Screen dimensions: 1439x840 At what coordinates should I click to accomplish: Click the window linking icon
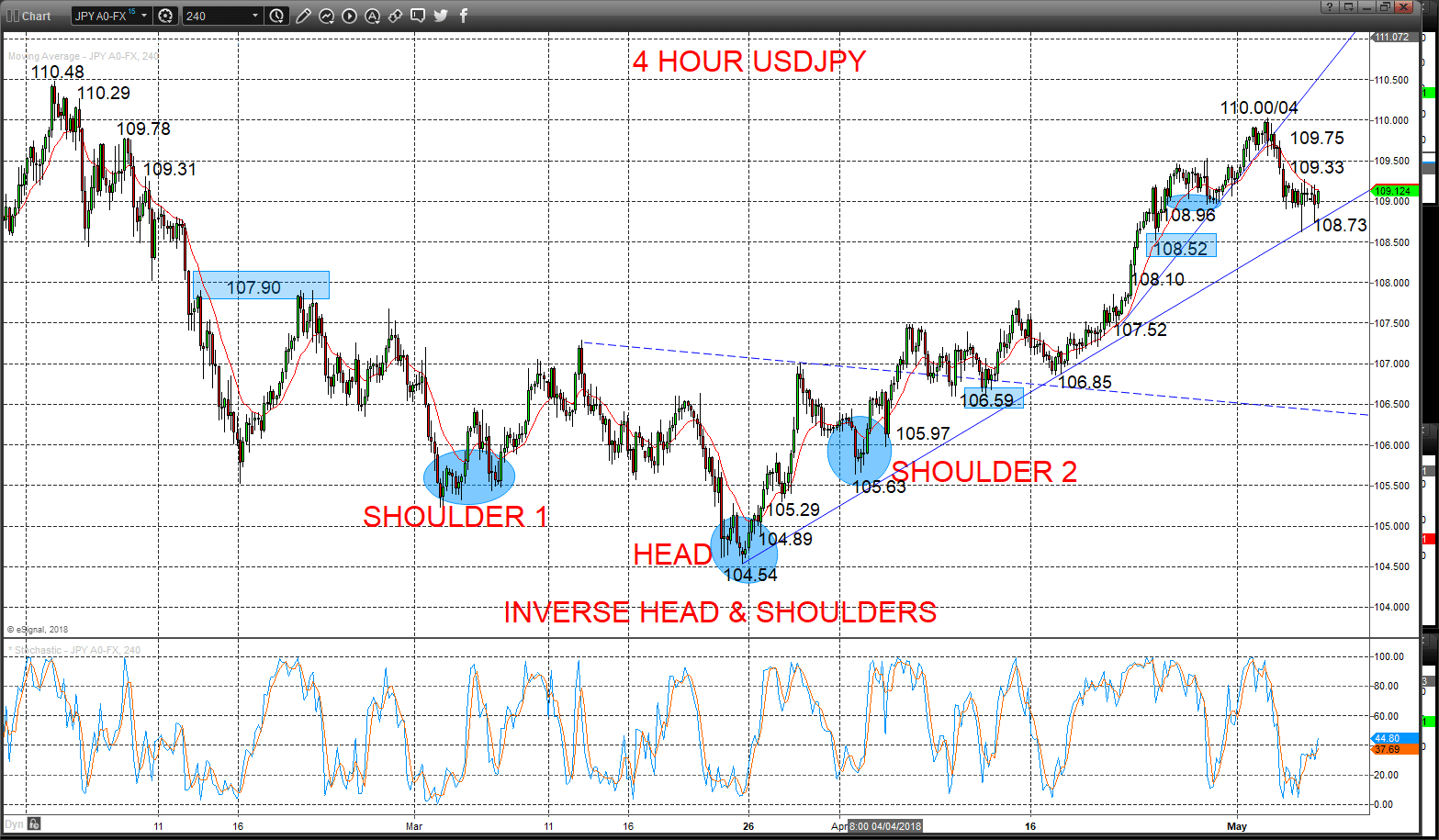pos(395,16)
